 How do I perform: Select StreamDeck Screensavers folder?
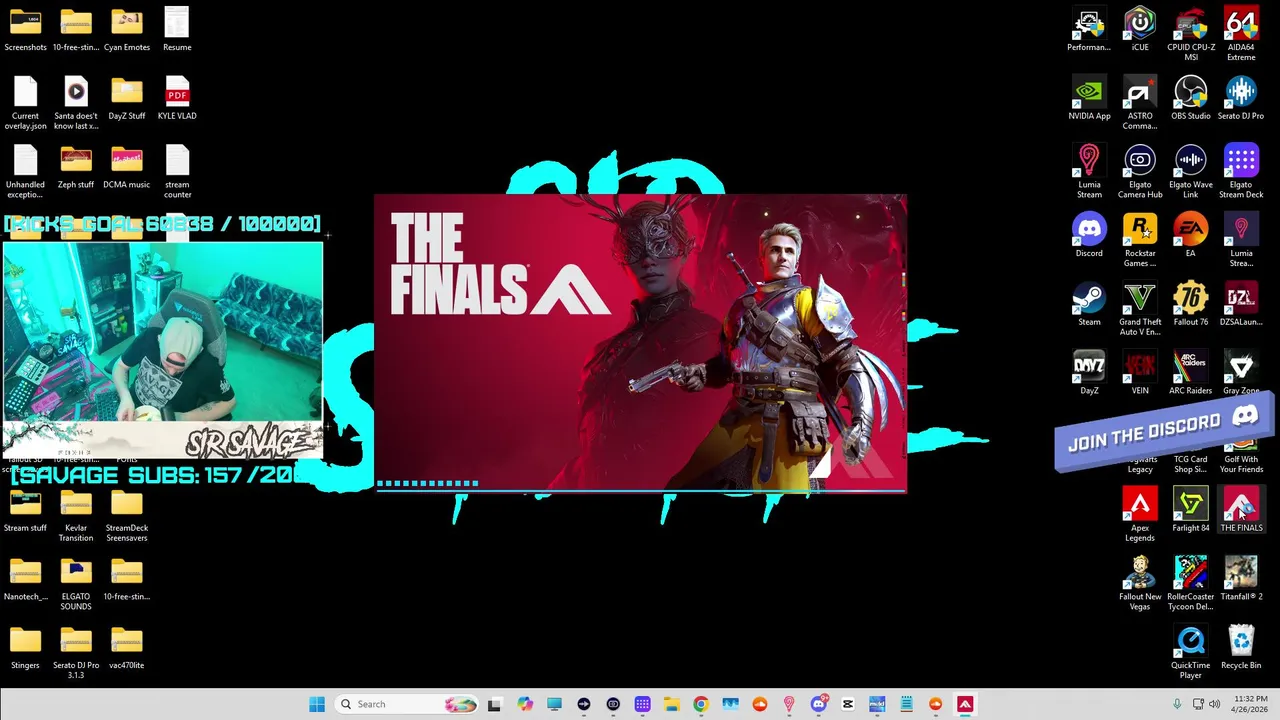(127, 515)
